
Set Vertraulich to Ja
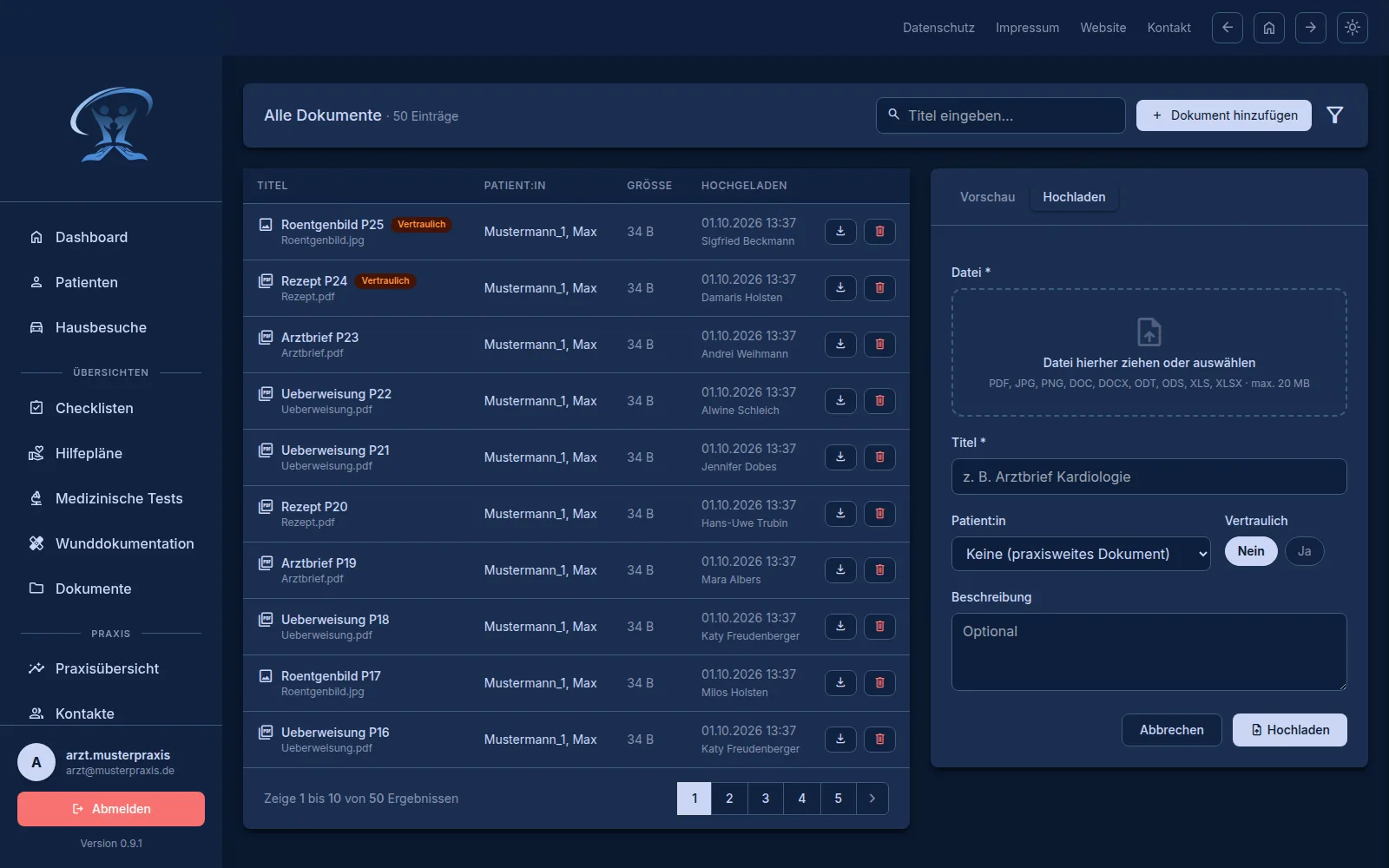(x=1304, y=551)
